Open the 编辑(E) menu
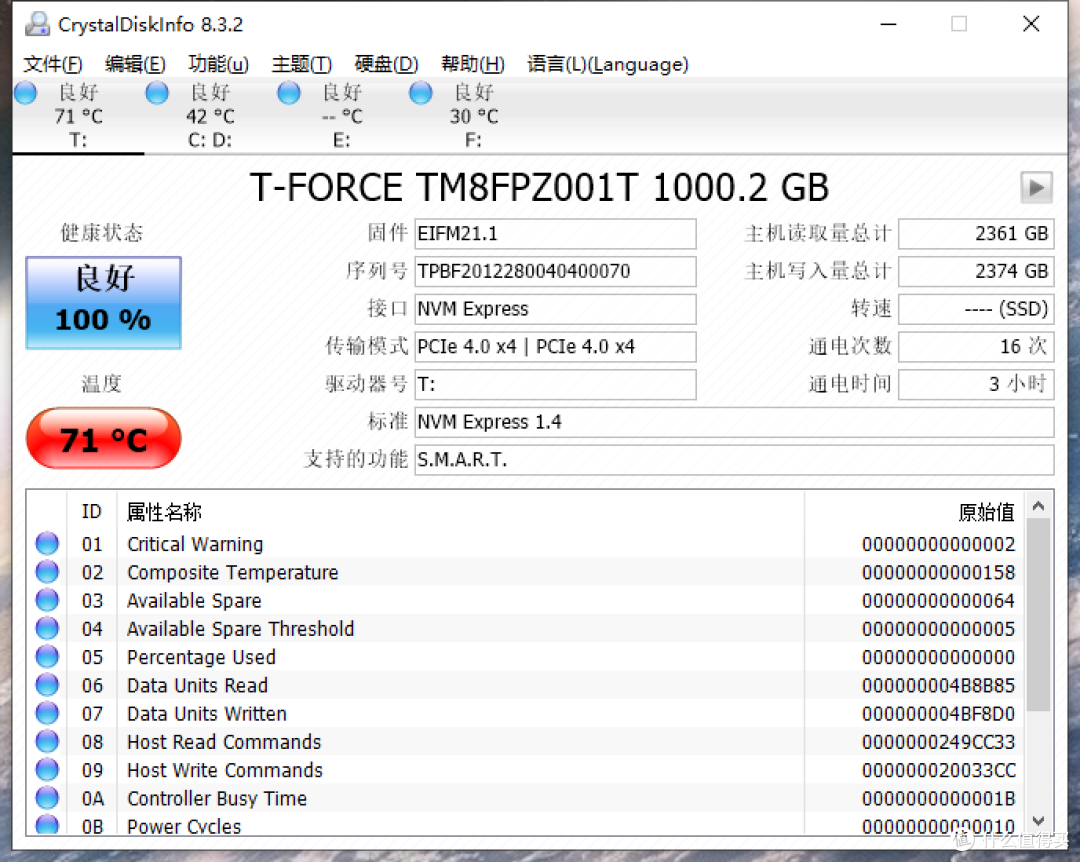Viewport: 1080px width, 862px height. pyautogui.click(x=135, y=64)
